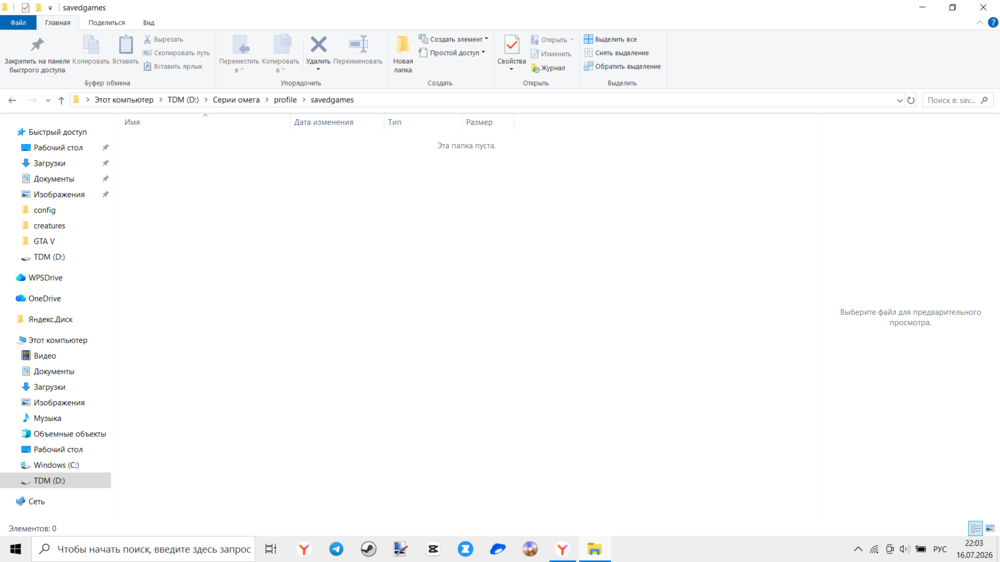Navigate to Серии омега in breadcrumb

pos(236,100)
